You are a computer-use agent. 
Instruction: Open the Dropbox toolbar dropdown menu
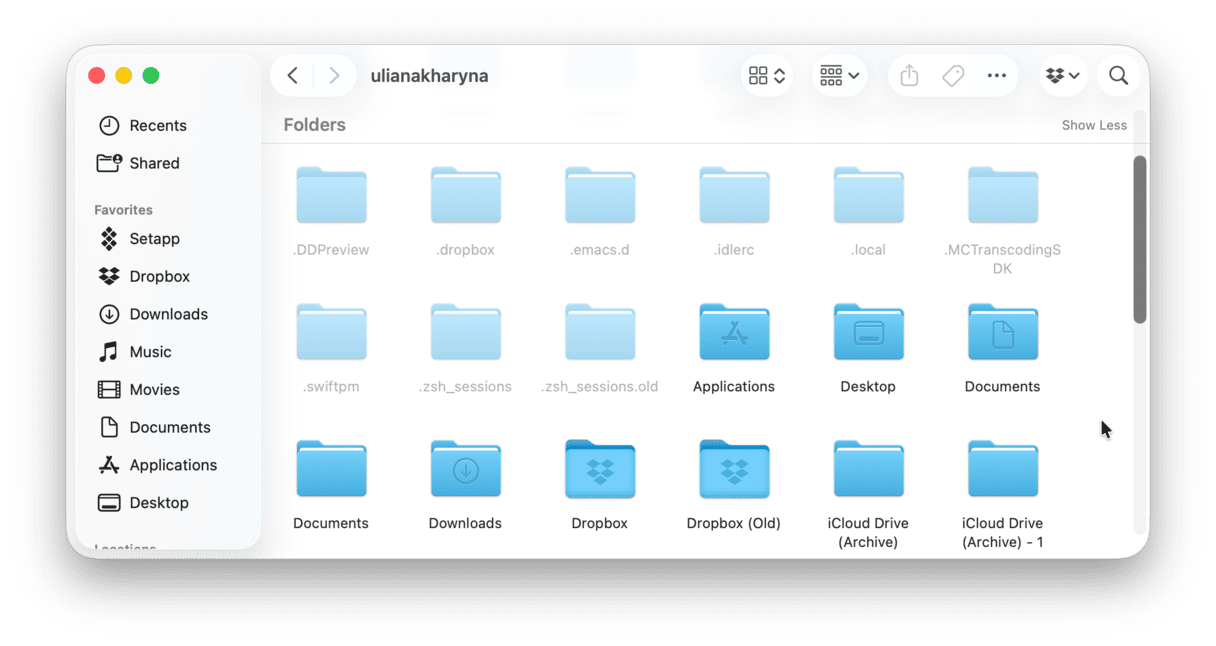coord(1062,76)
